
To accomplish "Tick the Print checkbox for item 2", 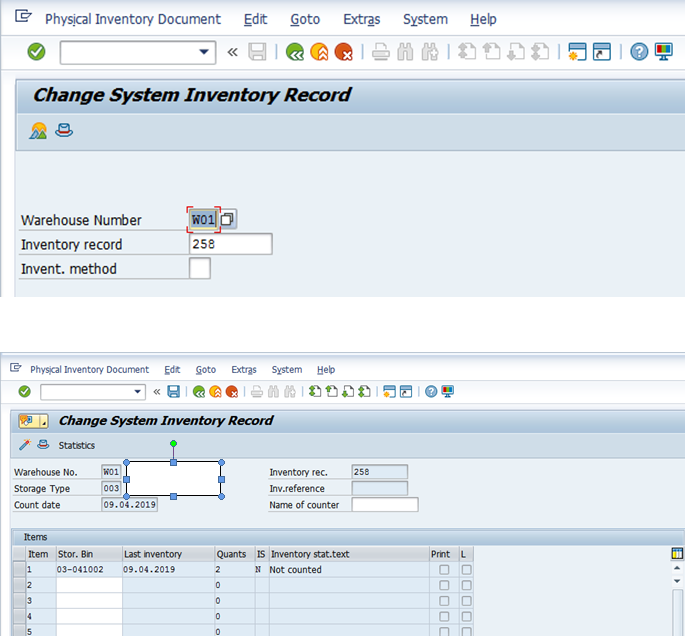I will [x=444, y=585].
